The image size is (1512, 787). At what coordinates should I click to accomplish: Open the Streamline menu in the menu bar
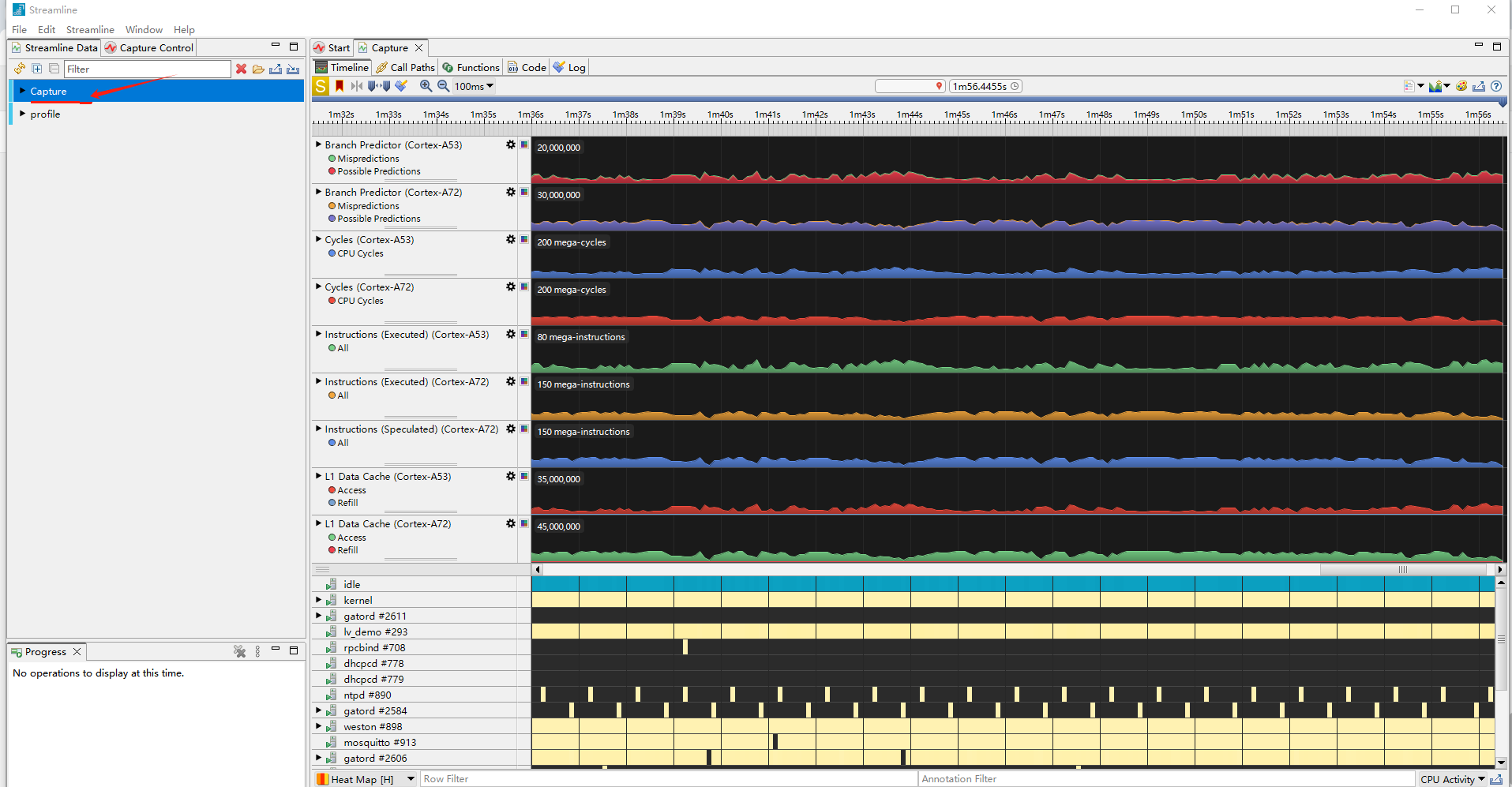coord(90,30)
